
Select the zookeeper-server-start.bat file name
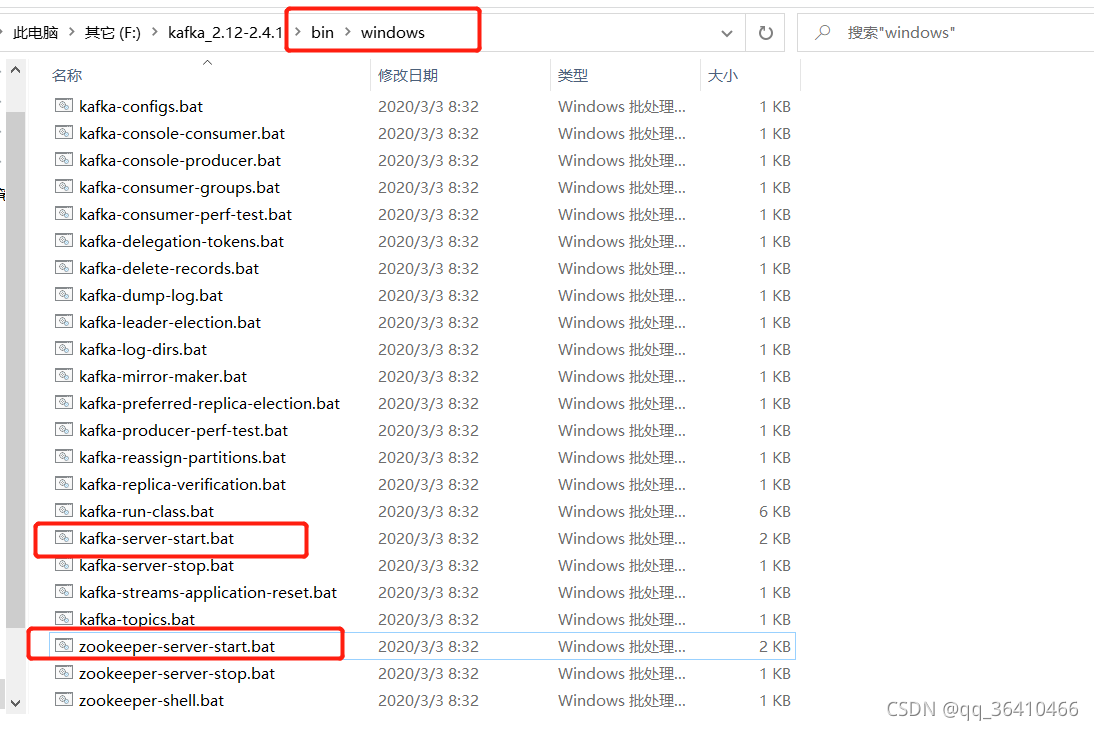pyautogui.click(x=177, y=646)
